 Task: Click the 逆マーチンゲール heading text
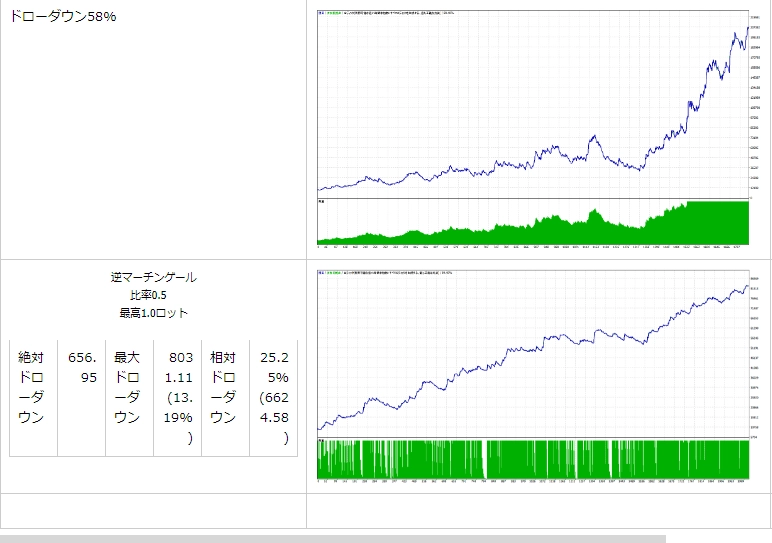[153, 278]
